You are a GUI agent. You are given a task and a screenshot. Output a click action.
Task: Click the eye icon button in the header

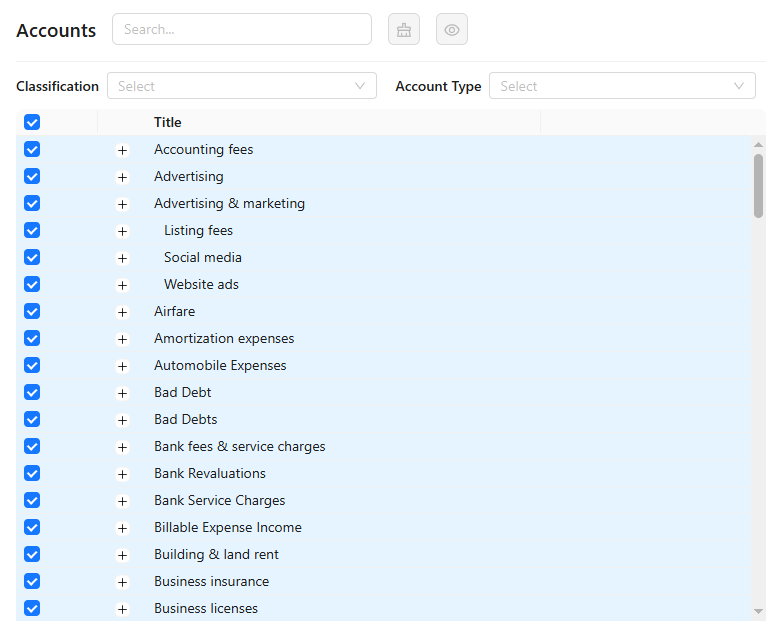tap(452, 30)
